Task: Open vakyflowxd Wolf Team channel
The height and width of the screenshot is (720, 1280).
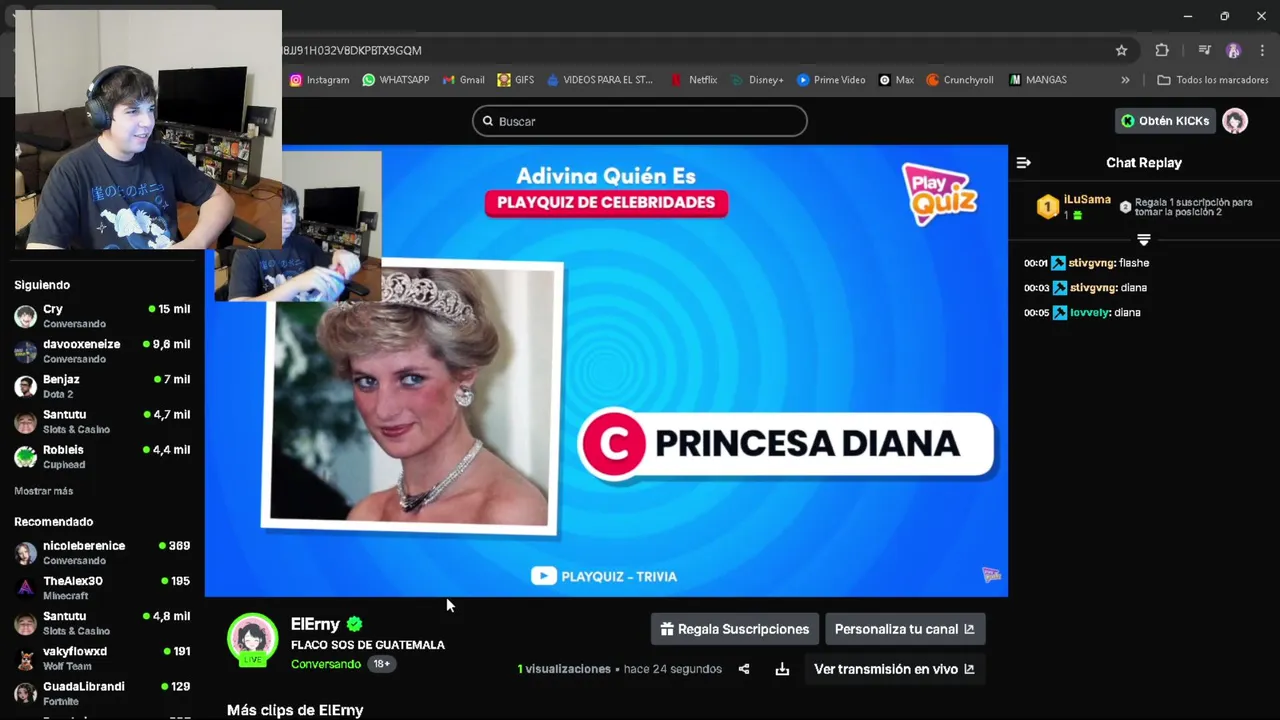Action: click(x=102, y=658)
